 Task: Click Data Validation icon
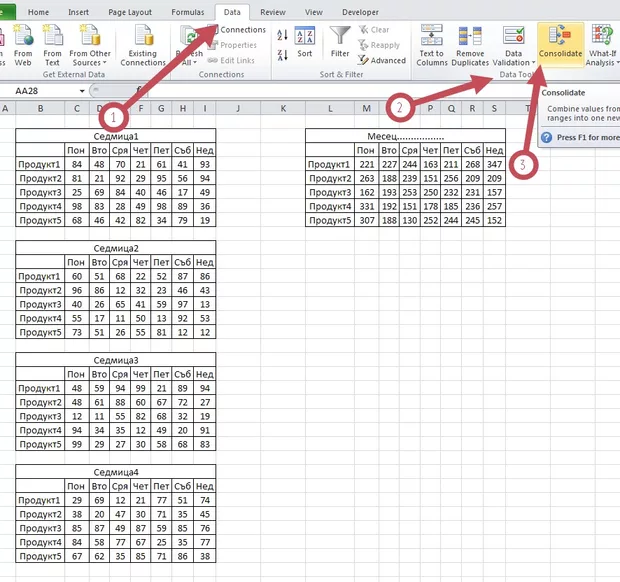point(513,35)
